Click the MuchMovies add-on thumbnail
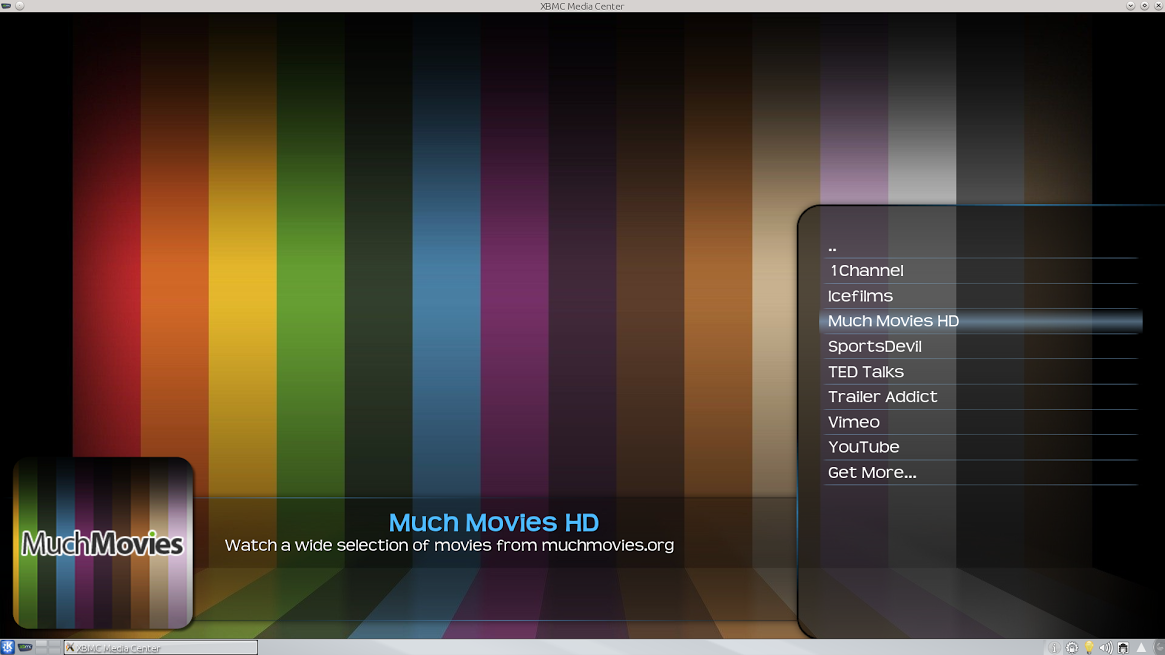 103,543
